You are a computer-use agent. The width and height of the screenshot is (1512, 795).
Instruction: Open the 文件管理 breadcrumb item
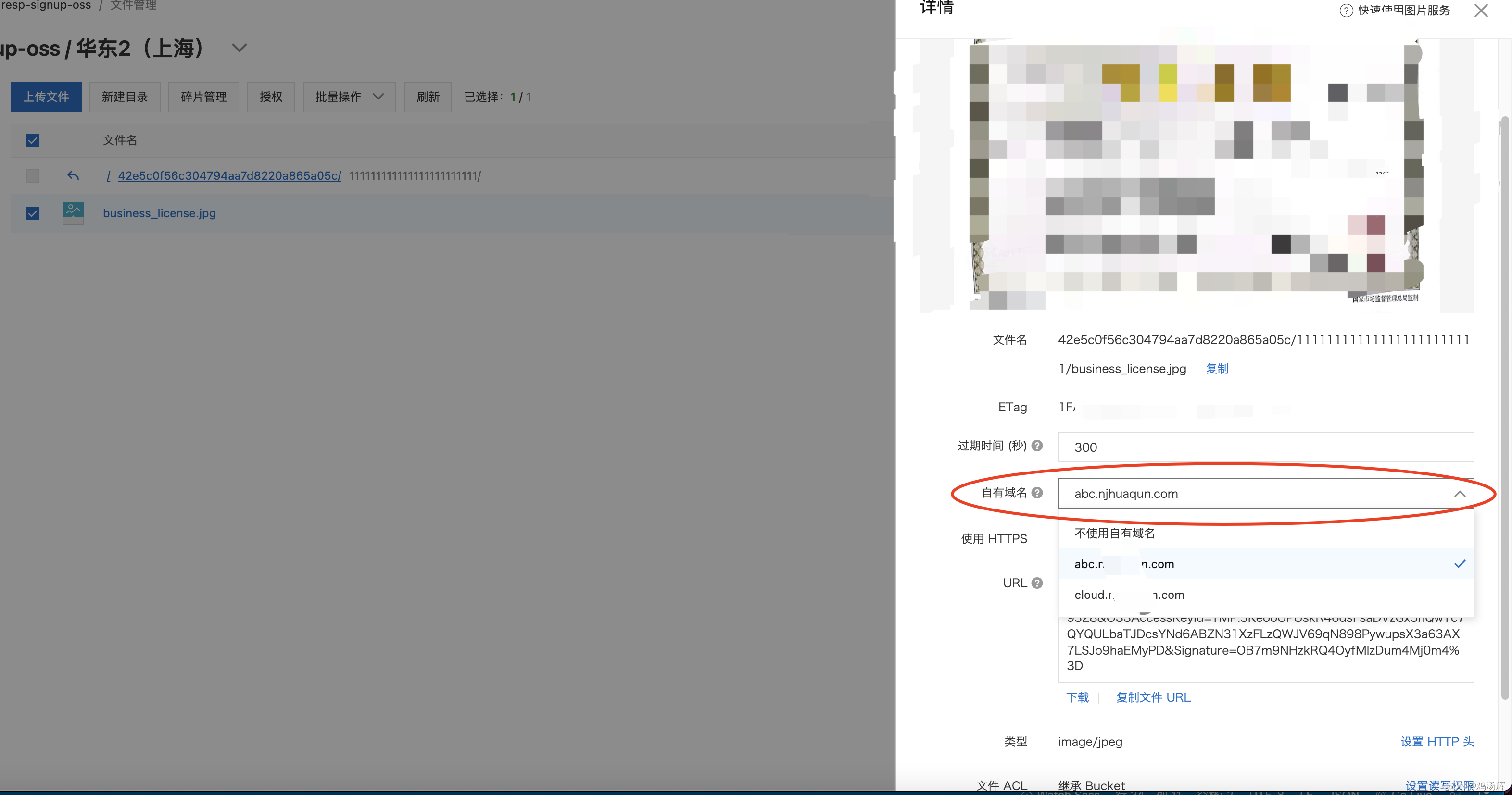[133, 5]
